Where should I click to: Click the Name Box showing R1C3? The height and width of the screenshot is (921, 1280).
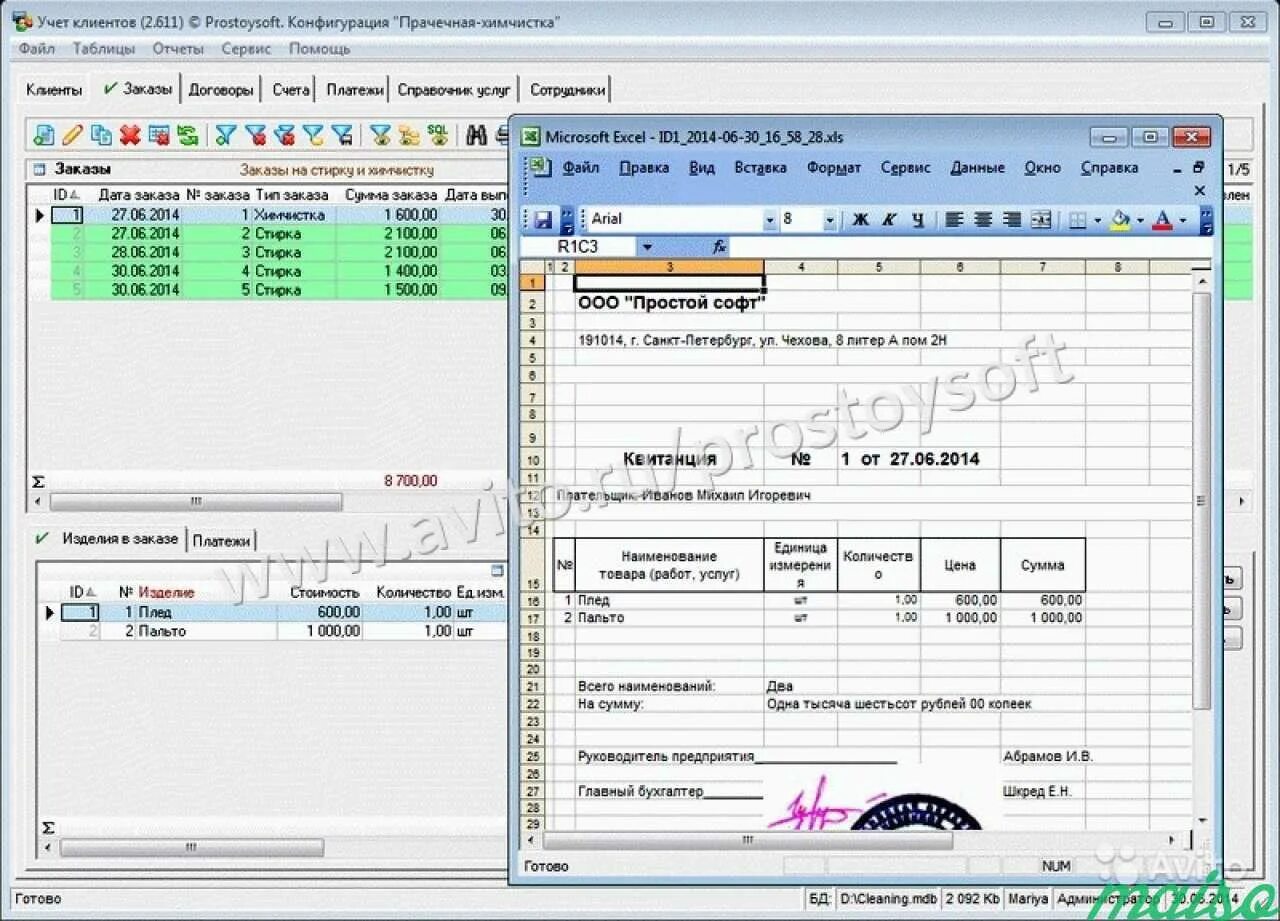coord(580,246)
